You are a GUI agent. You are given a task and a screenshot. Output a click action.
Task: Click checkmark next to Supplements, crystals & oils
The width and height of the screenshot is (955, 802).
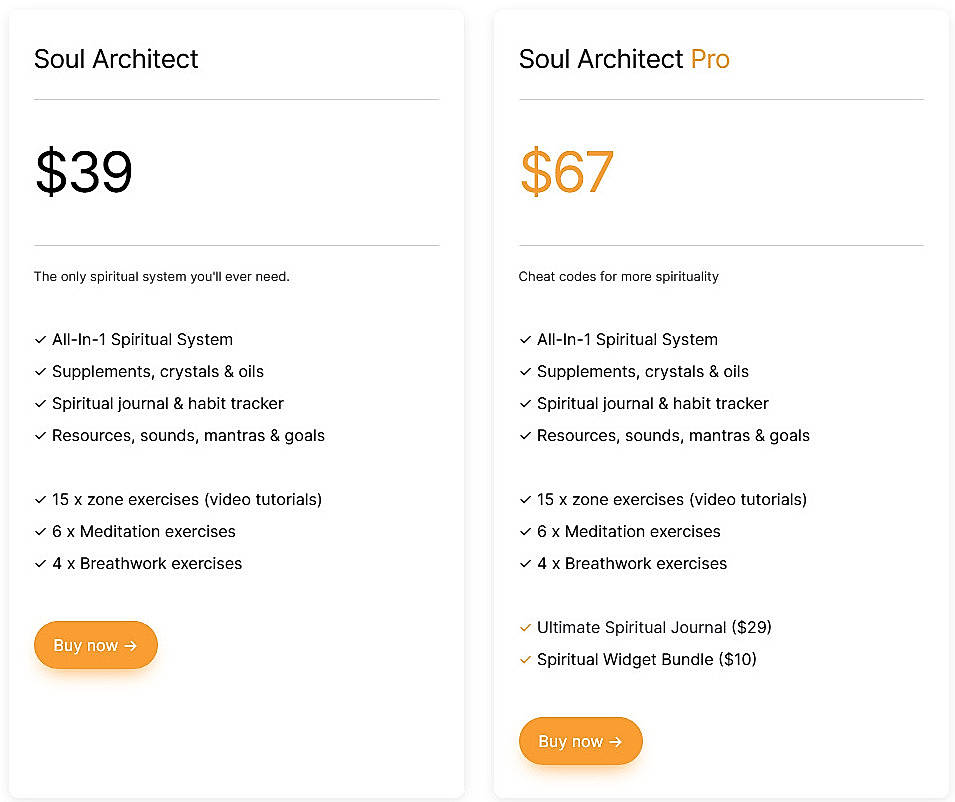[40, 371]
